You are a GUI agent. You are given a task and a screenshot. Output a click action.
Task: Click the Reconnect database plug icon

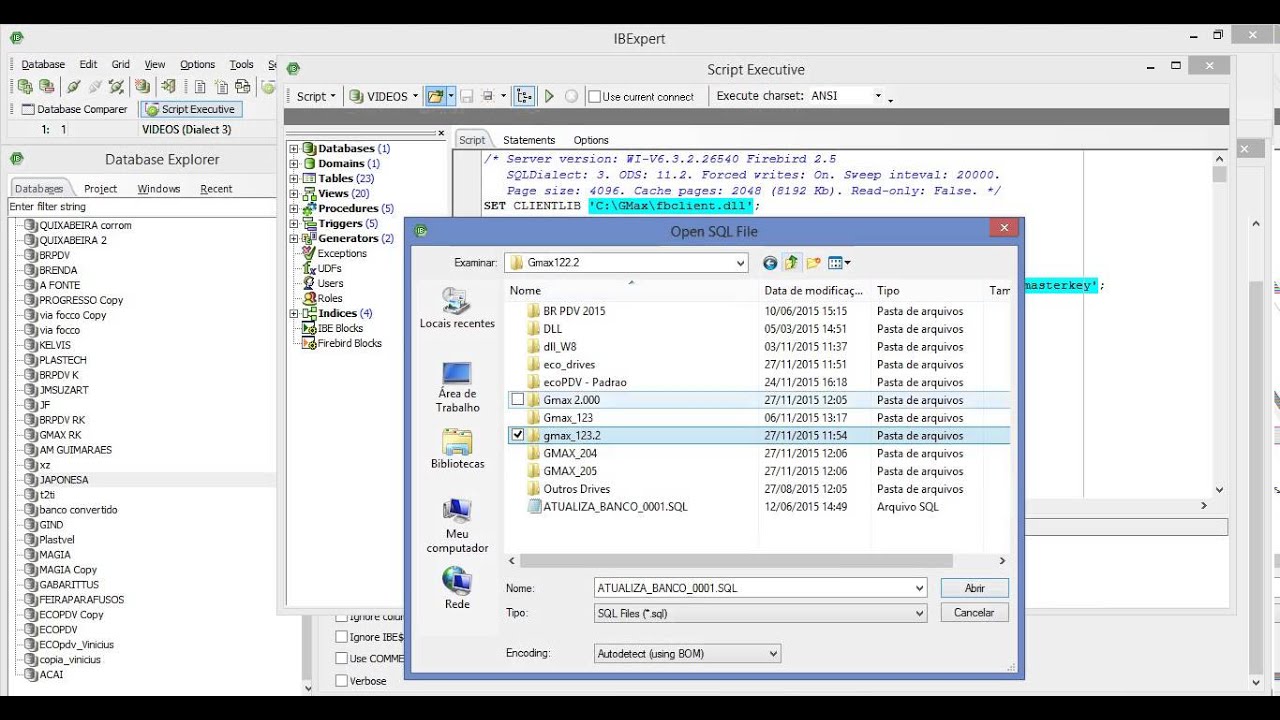click(116, 87)
